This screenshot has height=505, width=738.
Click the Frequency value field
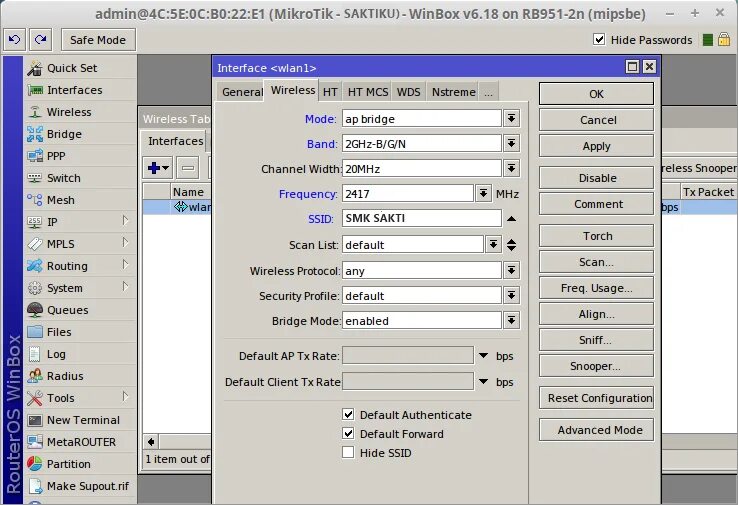tap(408, 193)
